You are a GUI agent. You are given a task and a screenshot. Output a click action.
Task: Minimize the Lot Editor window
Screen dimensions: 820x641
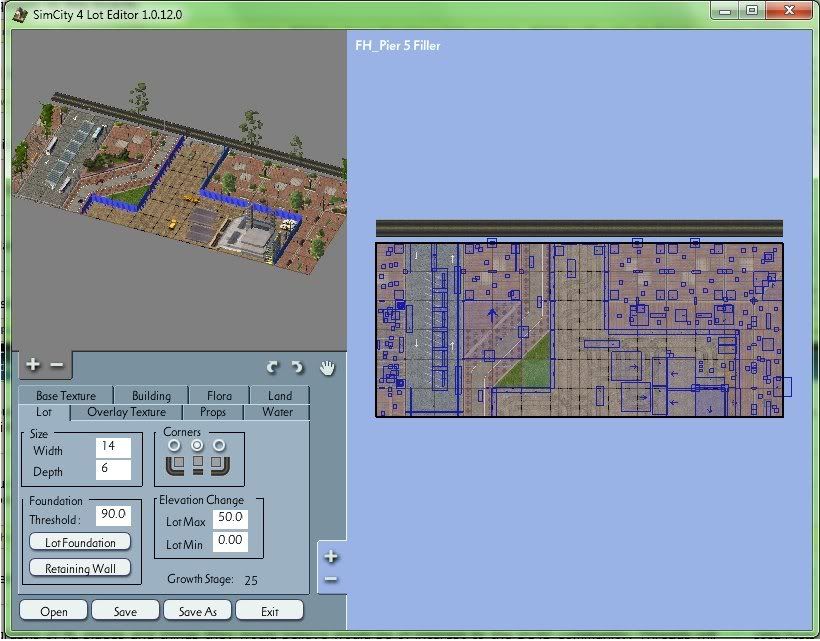pos(725,11)
